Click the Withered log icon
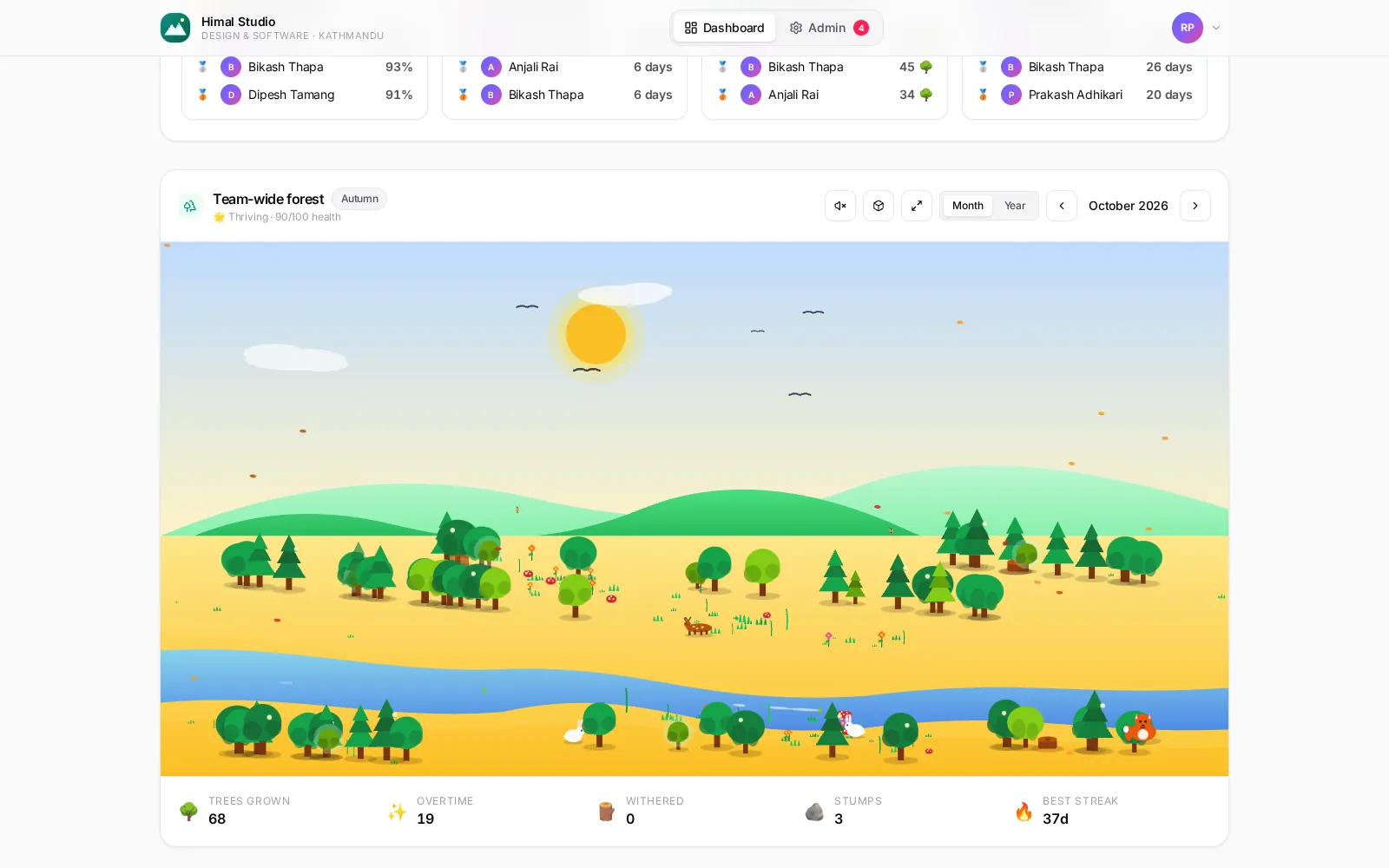This screenshot has height=868, width=1389. pos(606,811)
